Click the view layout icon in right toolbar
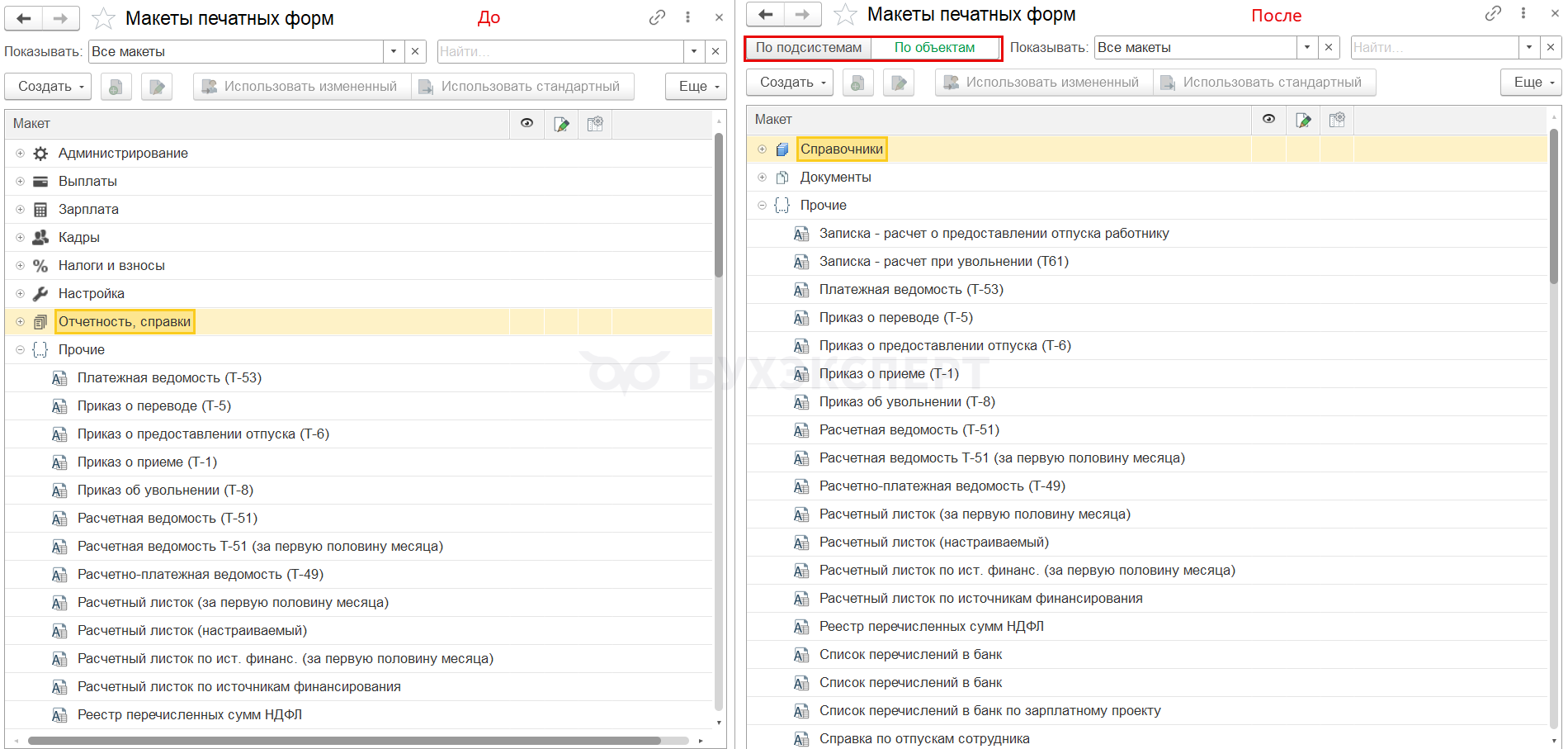The width and height of the screenshot is (1568, 749). click(857, 82)
